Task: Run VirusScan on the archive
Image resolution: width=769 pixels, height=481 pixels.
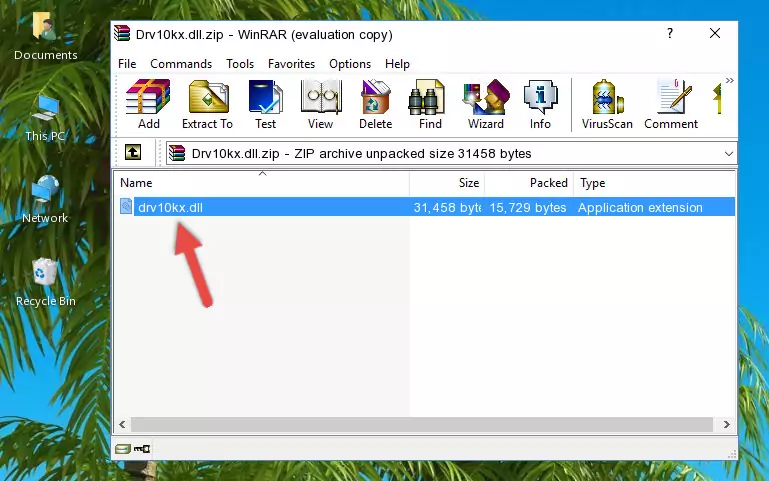Action: point(607,104)
